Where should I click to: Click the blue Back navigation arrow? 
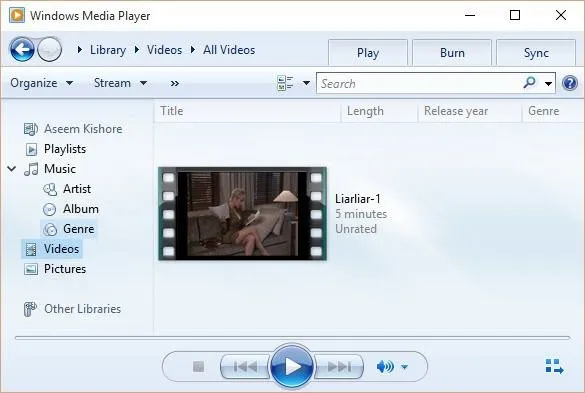coord(22,49)
